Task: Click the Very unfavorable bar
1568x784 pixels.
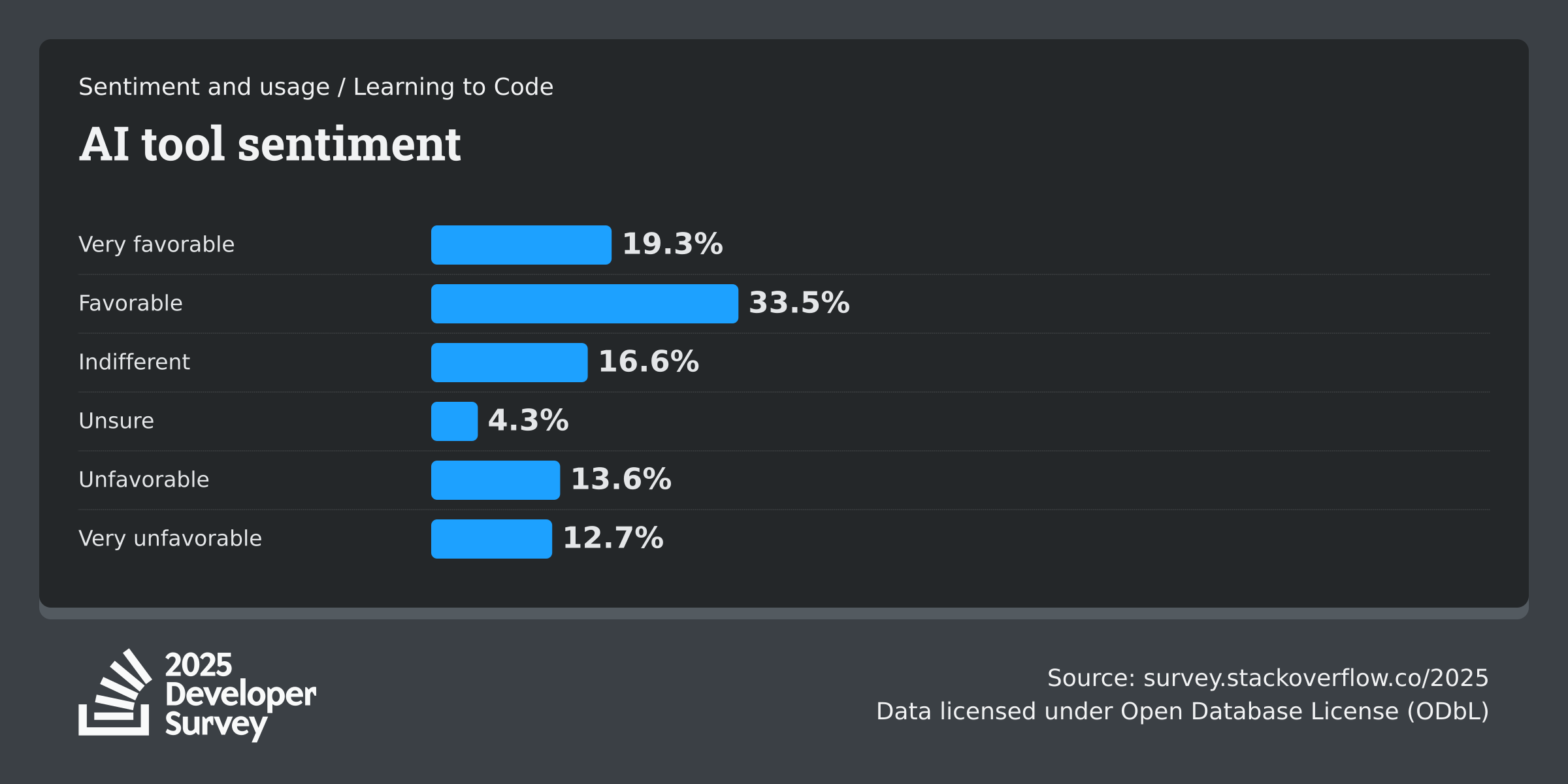Action: click(x=491, y=539)
